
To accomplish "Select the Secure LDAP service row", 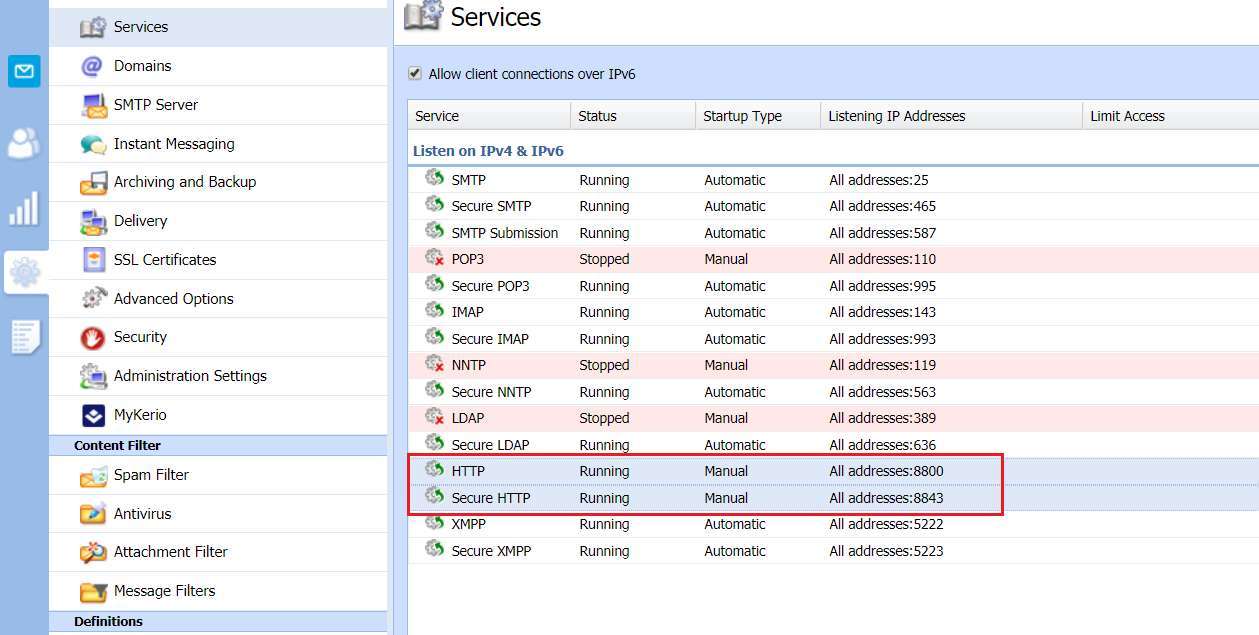I will click(833, 445).
